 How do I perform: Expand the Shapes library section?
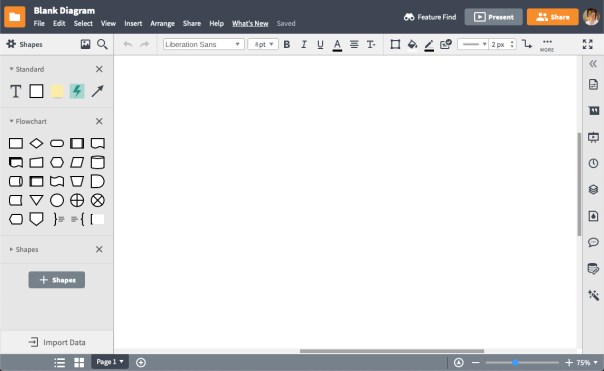(12, 249)
